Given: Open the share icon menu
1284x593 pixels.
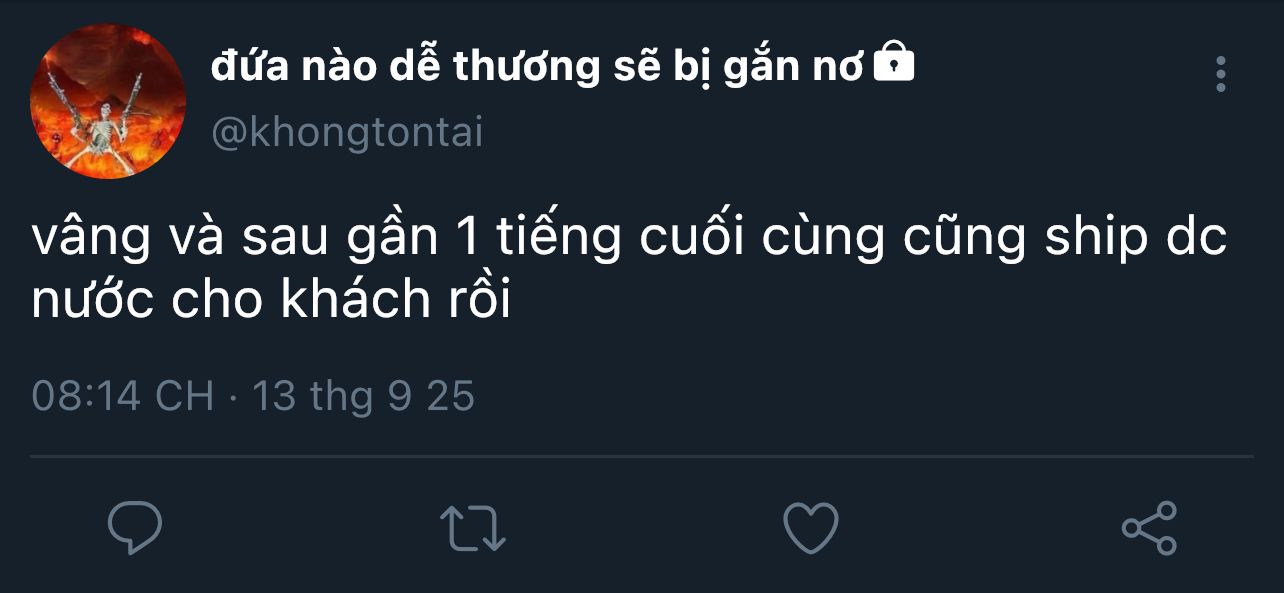Looking at the screenshot, I should pyautogui.click(x=1149, y=528).
